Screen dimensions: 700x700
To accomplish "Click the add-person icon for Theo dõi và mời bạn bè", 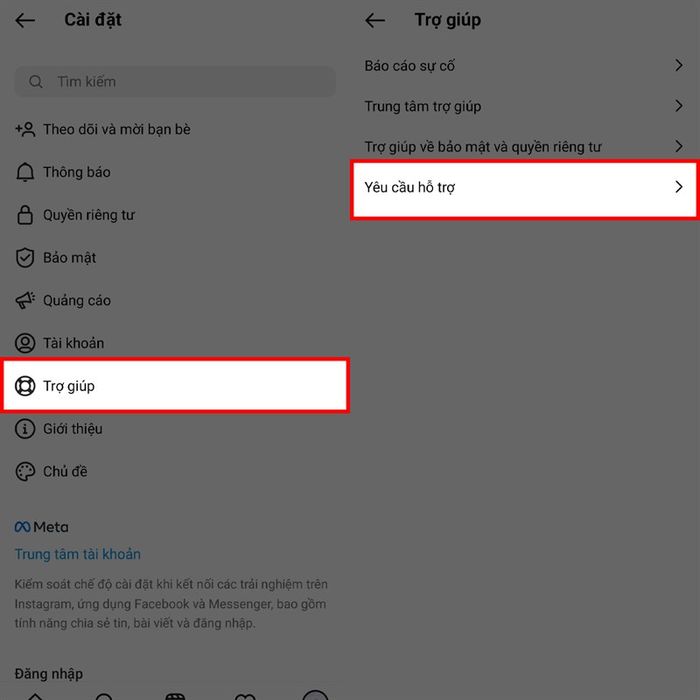I will coord(25,129).
